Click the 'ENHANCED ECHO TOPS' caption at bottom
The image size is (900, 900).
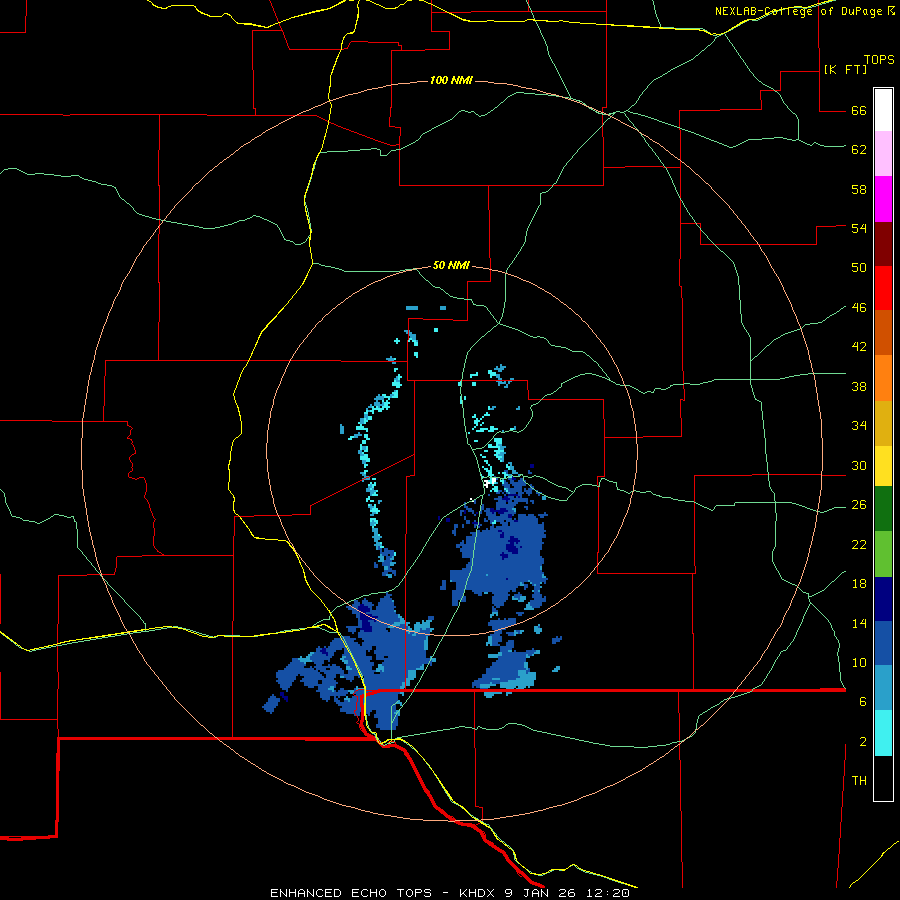[351, 893]
